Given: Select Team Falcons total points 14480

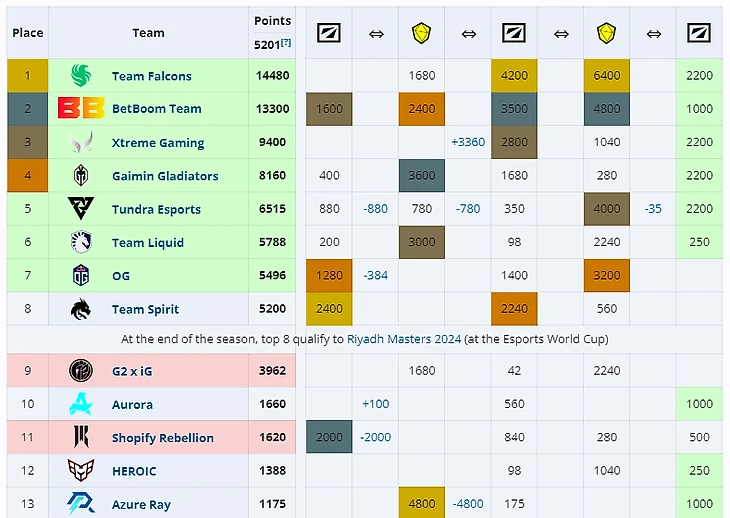Looking at the screenshot, I should point(272,75).
